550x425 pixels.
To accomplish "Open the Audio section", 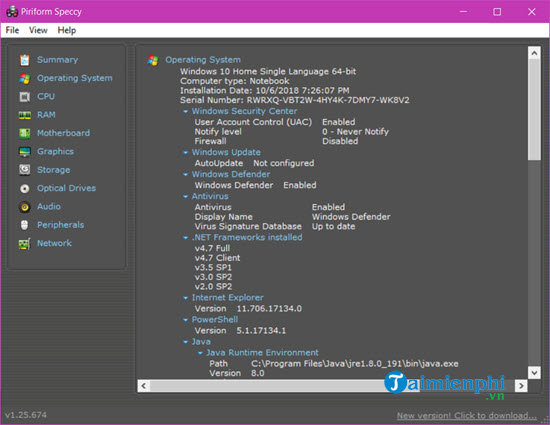I will 49,207.
